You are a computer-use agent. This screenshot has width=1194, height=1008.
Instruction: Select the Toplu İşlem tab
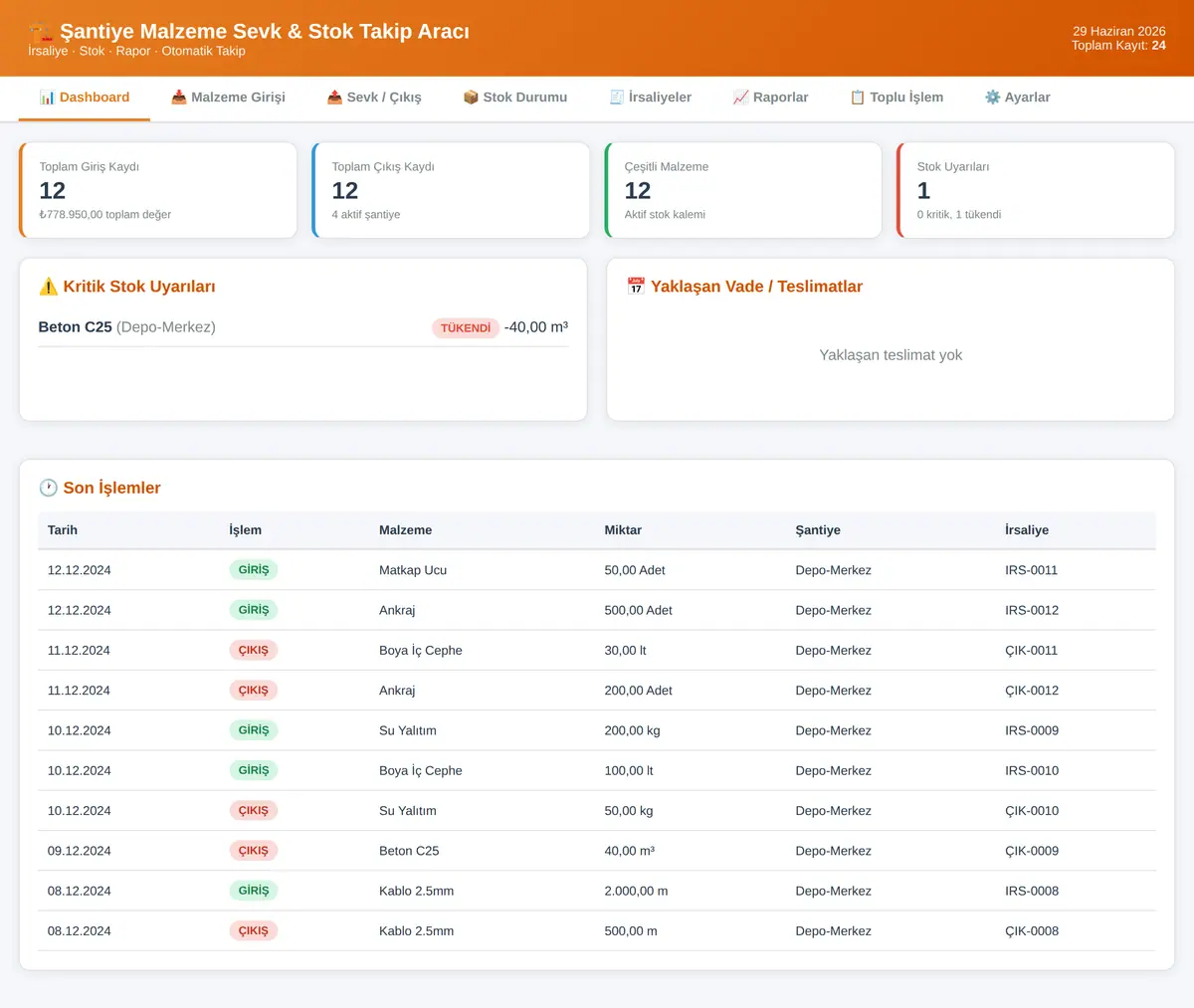pyautogui.click(x=896, y=98)
